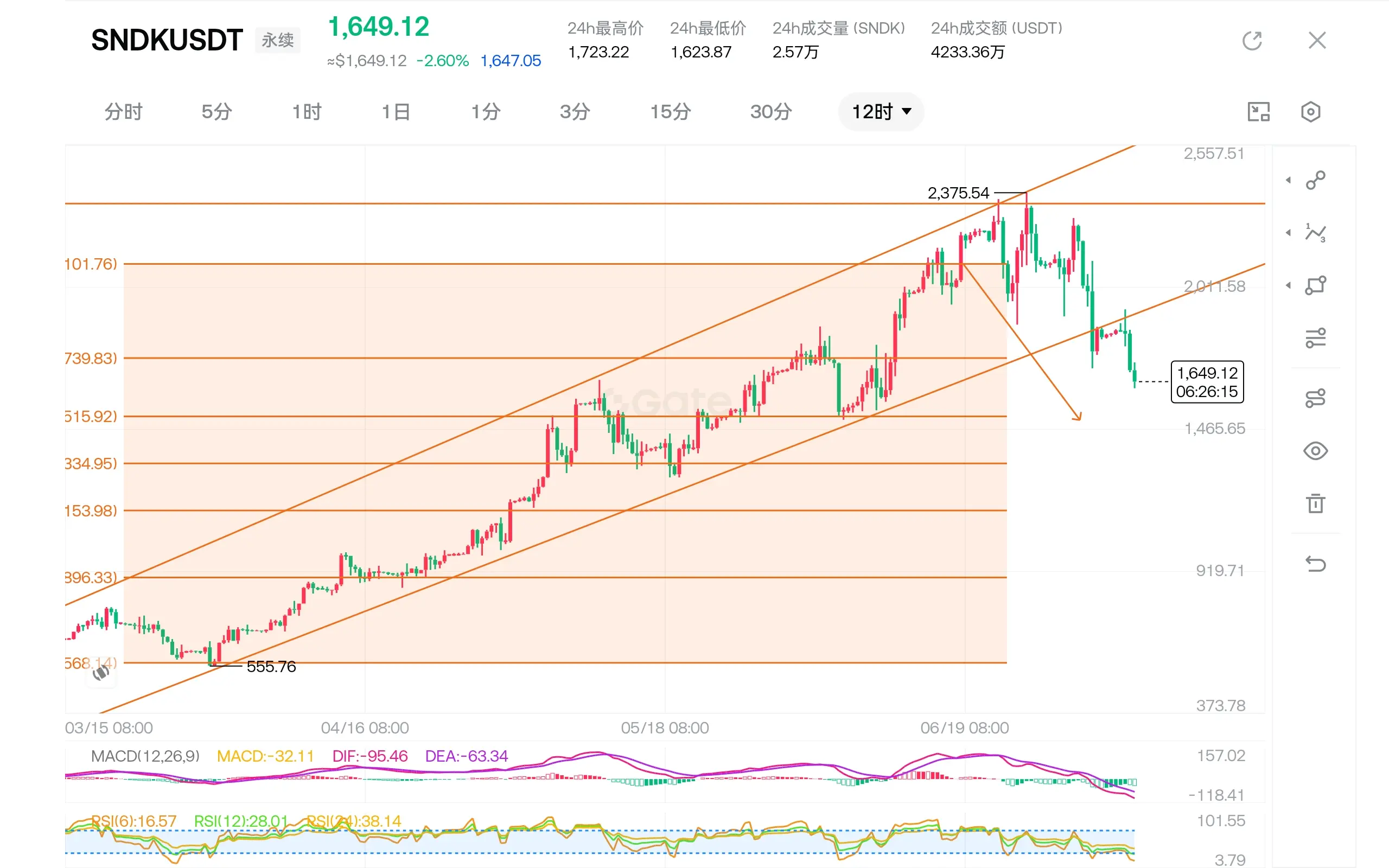Close the SNDKUSDT chart panel
Screen dimensions: 1389x868
[1317, 41]
